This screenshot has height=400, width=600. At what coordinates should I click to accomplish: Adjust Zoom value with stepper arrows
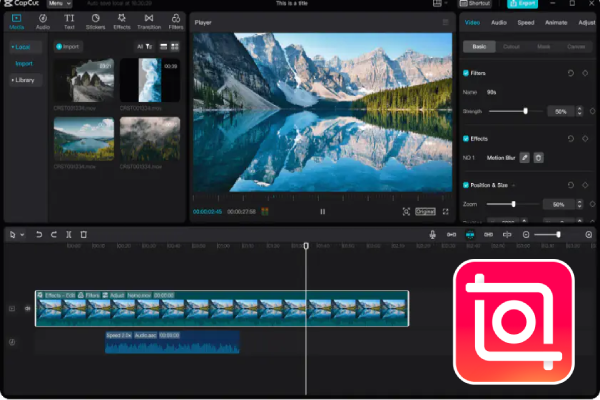tap(579, 204)
